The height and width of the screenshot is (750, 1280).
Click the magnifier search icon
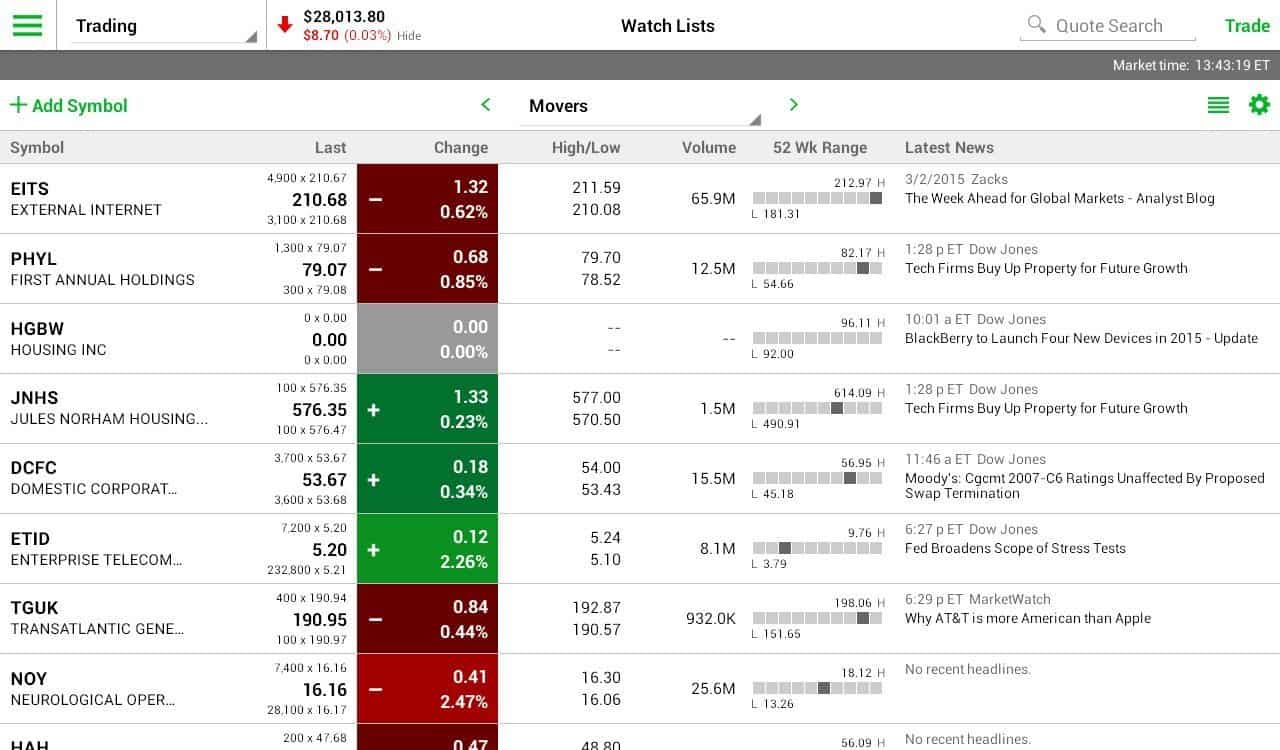1036,24
